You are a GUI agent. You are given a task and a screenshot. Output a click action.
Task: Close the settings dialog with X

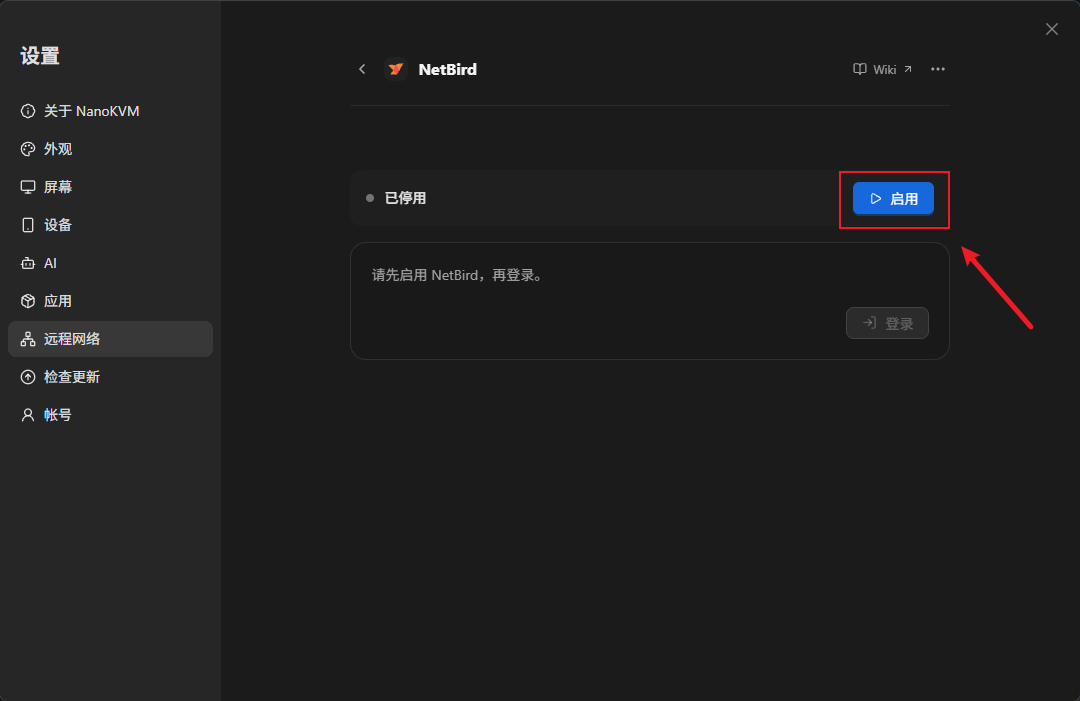tap(1051, 29)
